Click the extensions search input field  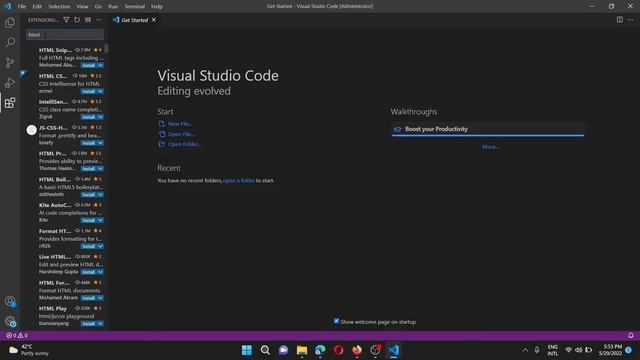click(65, 35)
